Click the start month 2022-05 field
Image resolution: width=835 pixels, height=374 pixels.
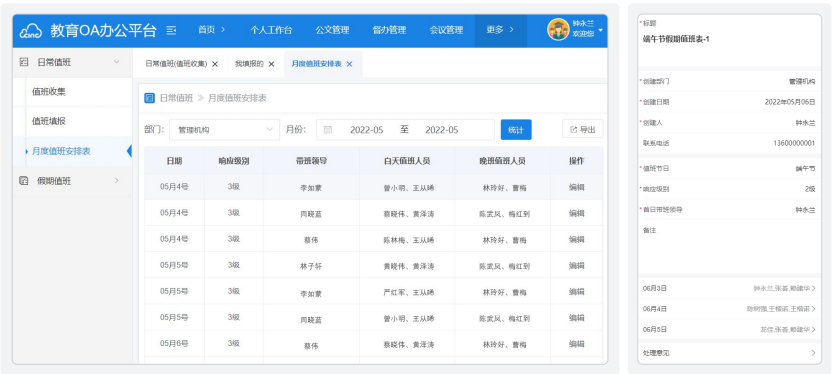pyautogui.click(x=366, y=129)
